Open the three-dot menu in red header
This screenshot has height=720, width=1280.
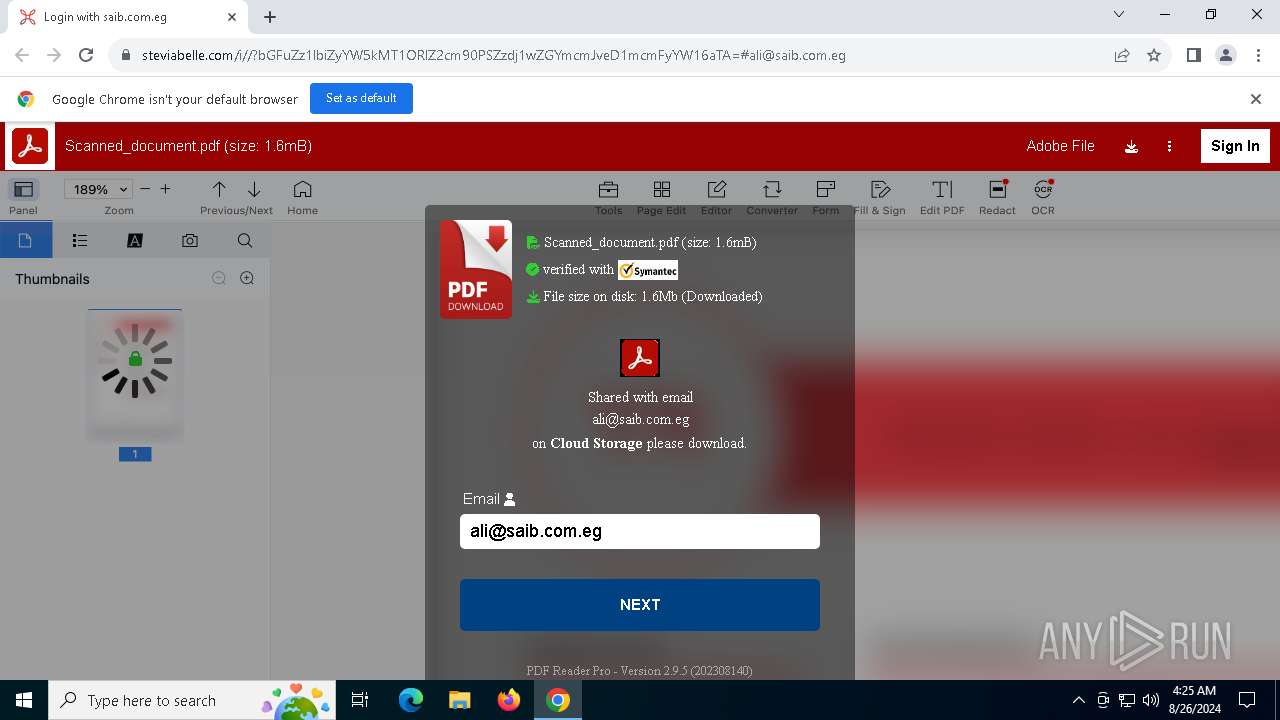[1169, 146]
